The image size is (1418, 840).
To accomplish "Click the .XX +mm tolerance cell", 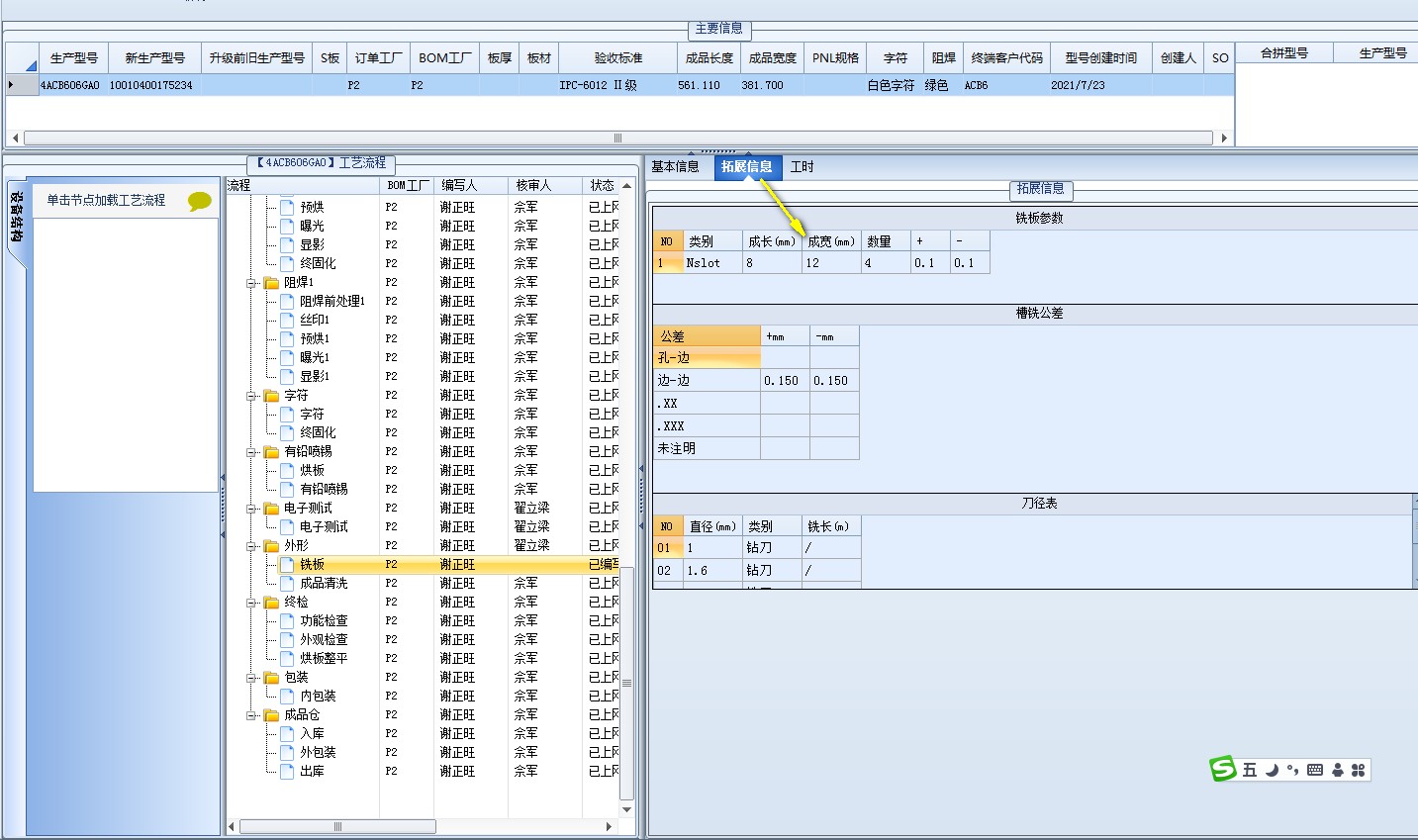I will [785, 404].
